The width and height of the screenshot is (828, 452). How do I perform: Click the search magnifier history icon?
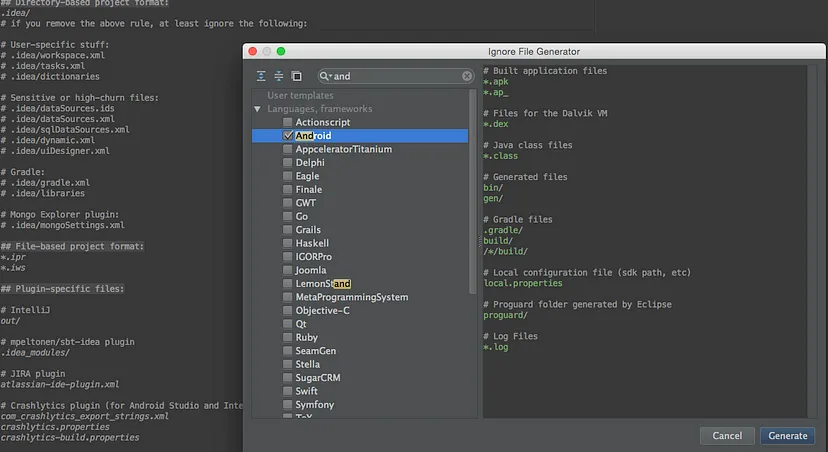pyautogui.click(x=325, y=76)
